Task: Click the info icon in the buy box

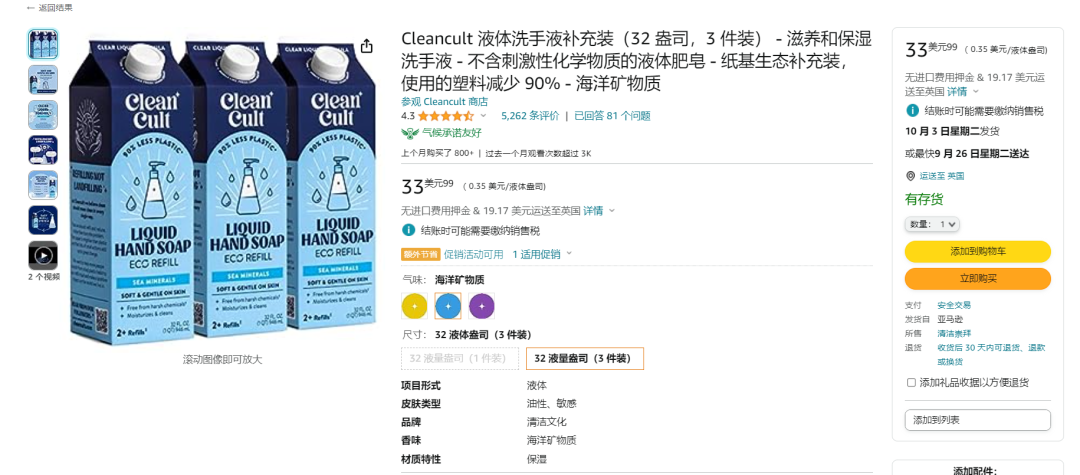Action: coord(912,110)
